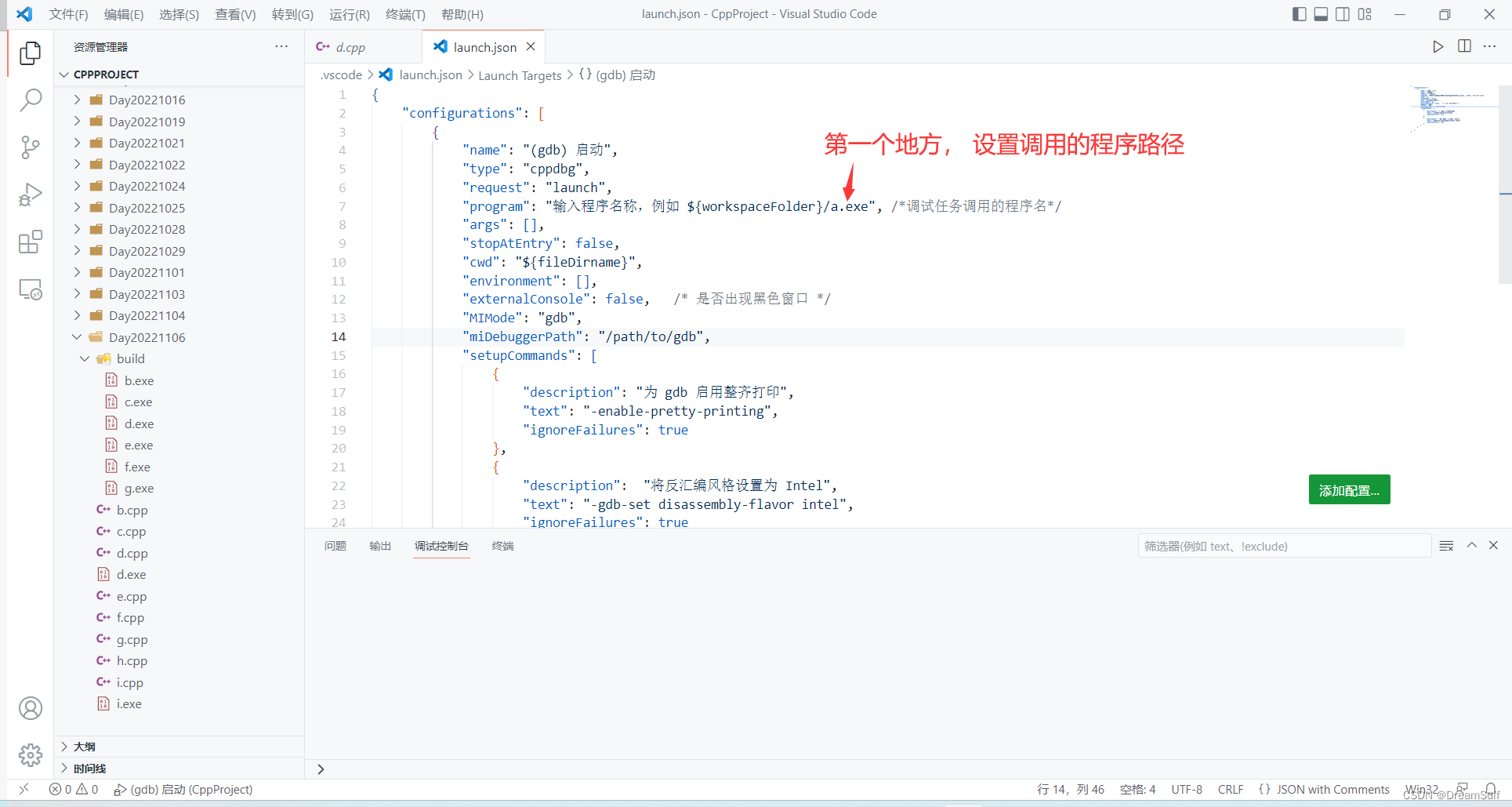Expand the Day20221024 folder
The image size is (1512, 807).
(x=77, y=186)
